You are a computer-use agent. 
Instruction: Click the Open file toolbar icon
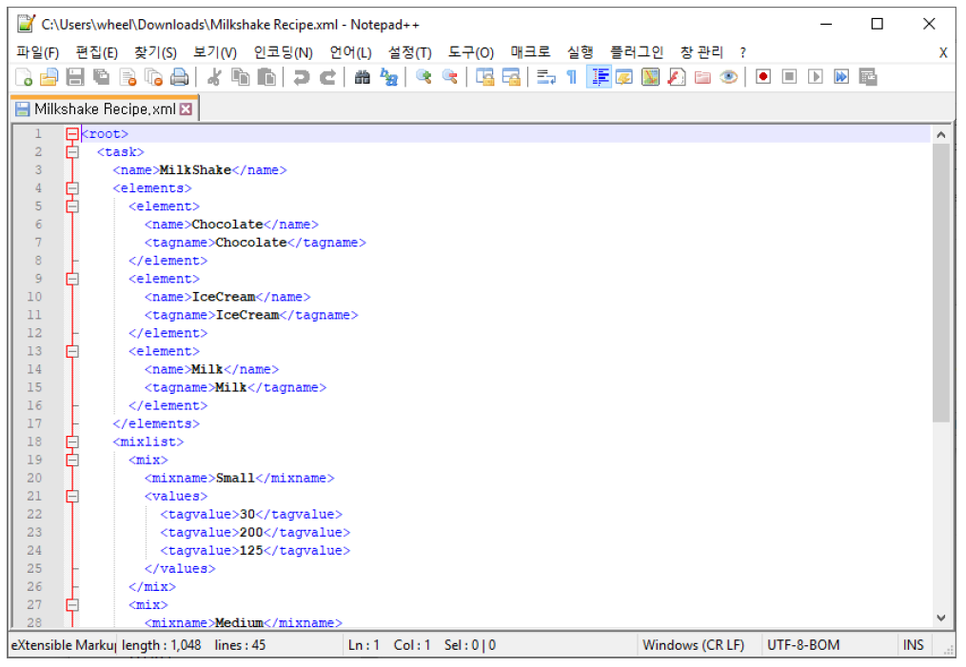click(x=49, y=77)
